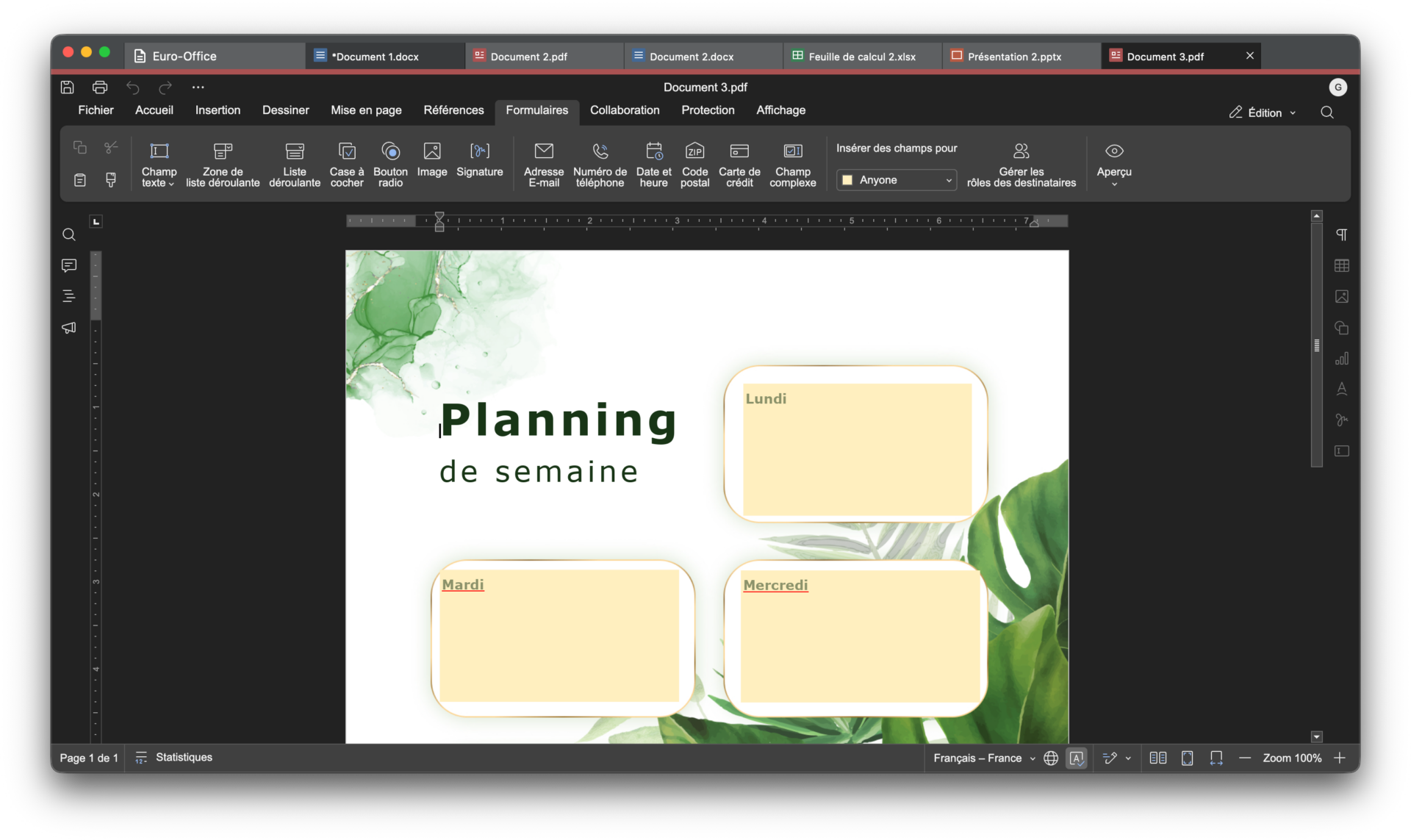Click the Lundi form text area
The height and width of the screenshot is (840, 1411).
[x=856, y=449]
